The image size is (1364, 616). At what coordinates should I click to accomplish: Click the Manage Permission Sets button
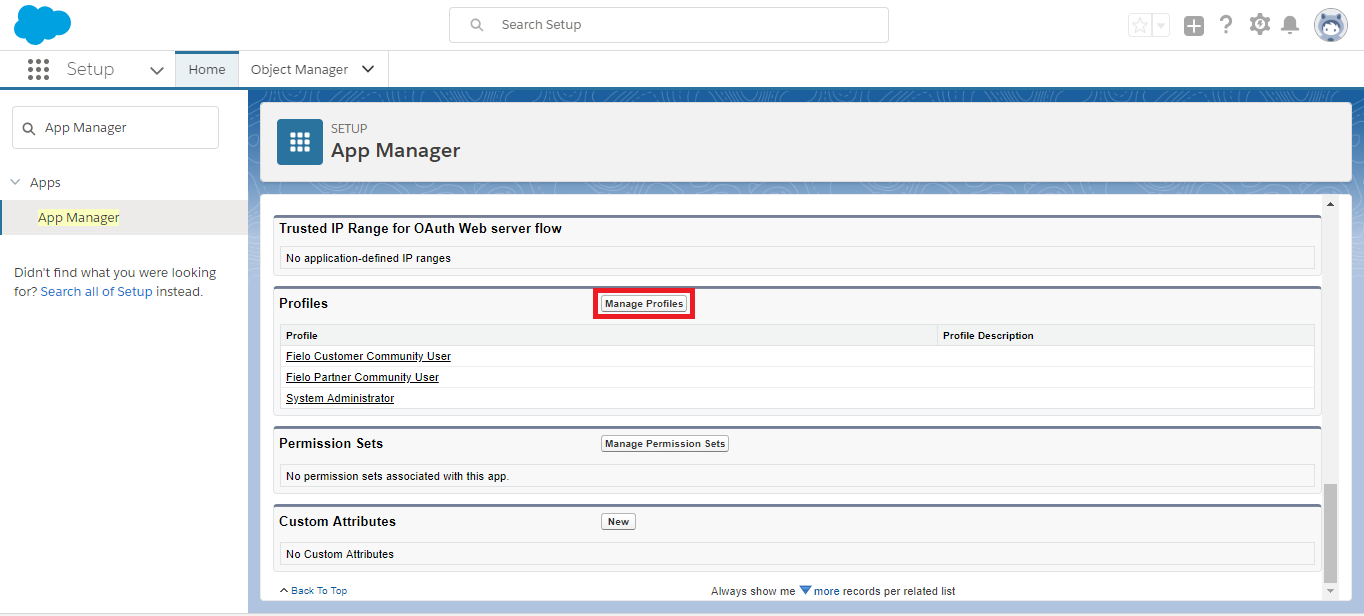click(x=665, y=444)
